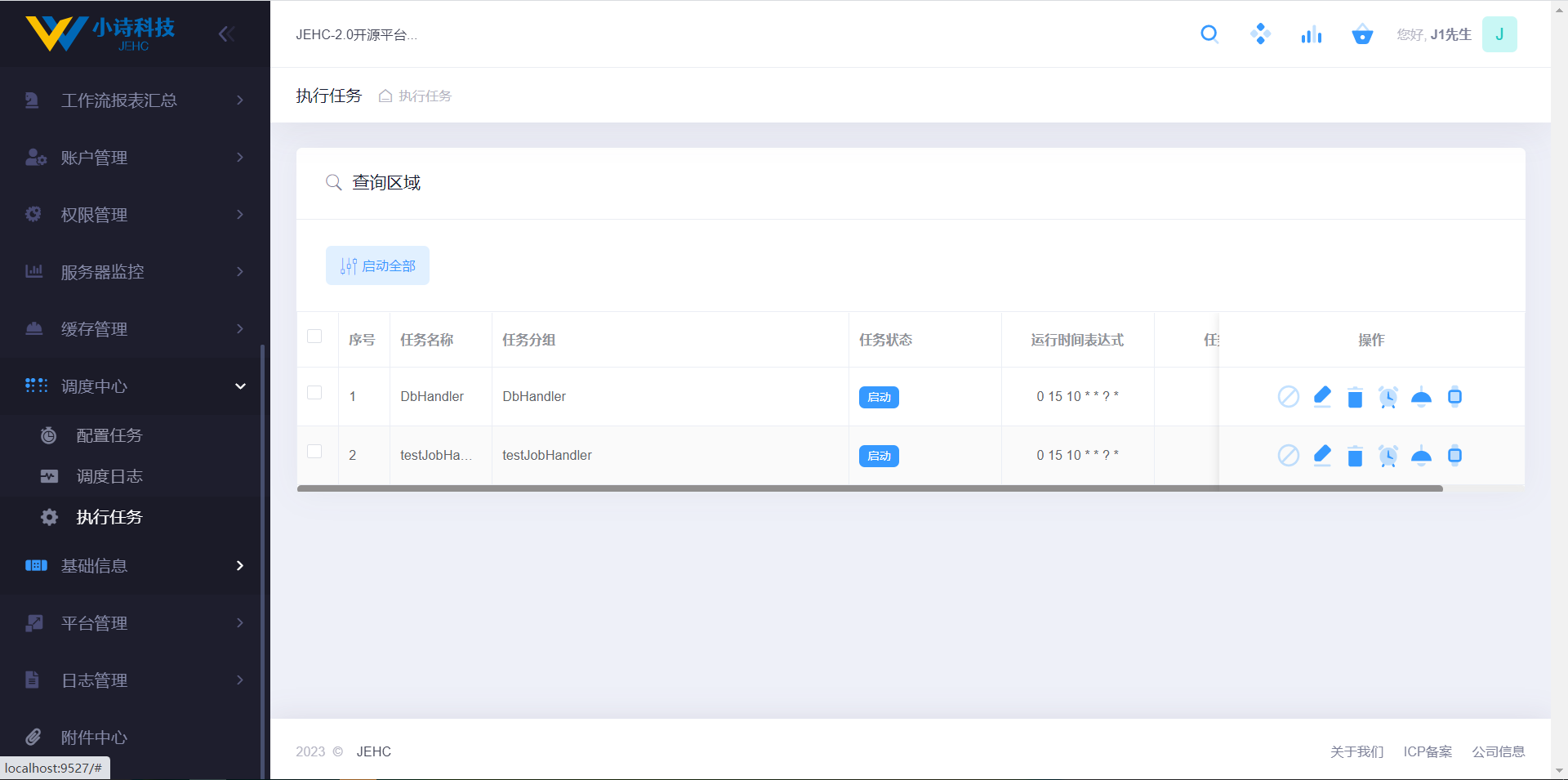Open the 关于我们 footer link
Viewport: 1568px width, 780px height.
tap(1356, 751)
